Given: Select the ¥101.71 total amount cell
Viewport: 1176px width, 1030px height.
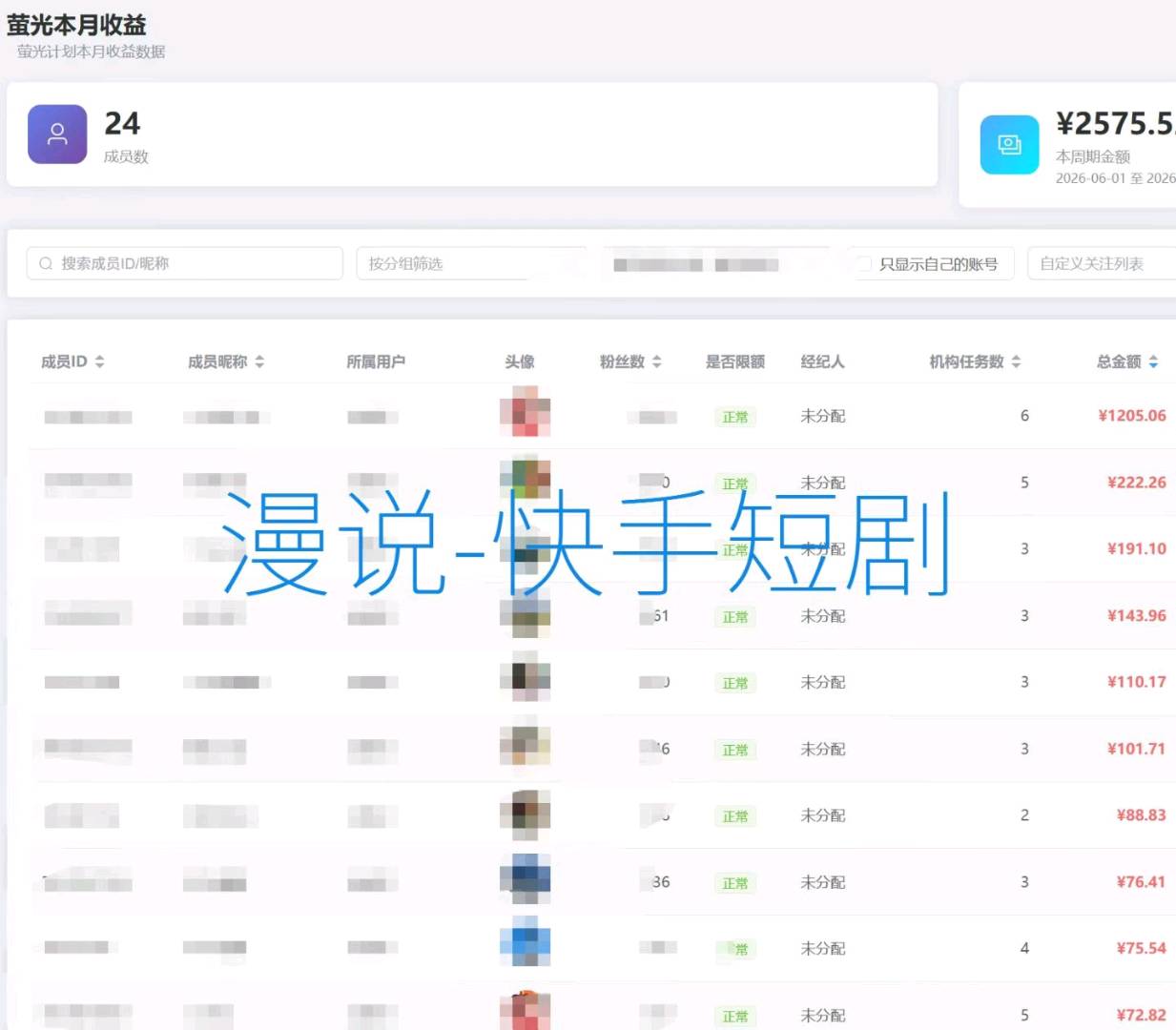Looking at the screenshot, I should click(x=1137, y=749).
